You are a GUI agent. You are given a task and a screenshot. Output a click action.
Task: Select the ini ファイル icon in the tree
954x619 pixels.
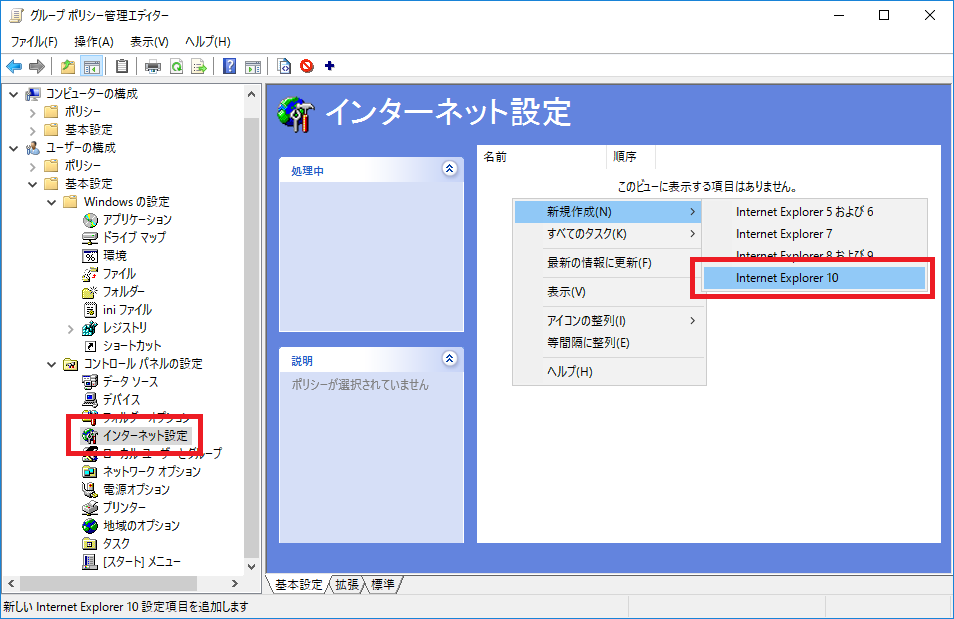click(x=90, y=310)
